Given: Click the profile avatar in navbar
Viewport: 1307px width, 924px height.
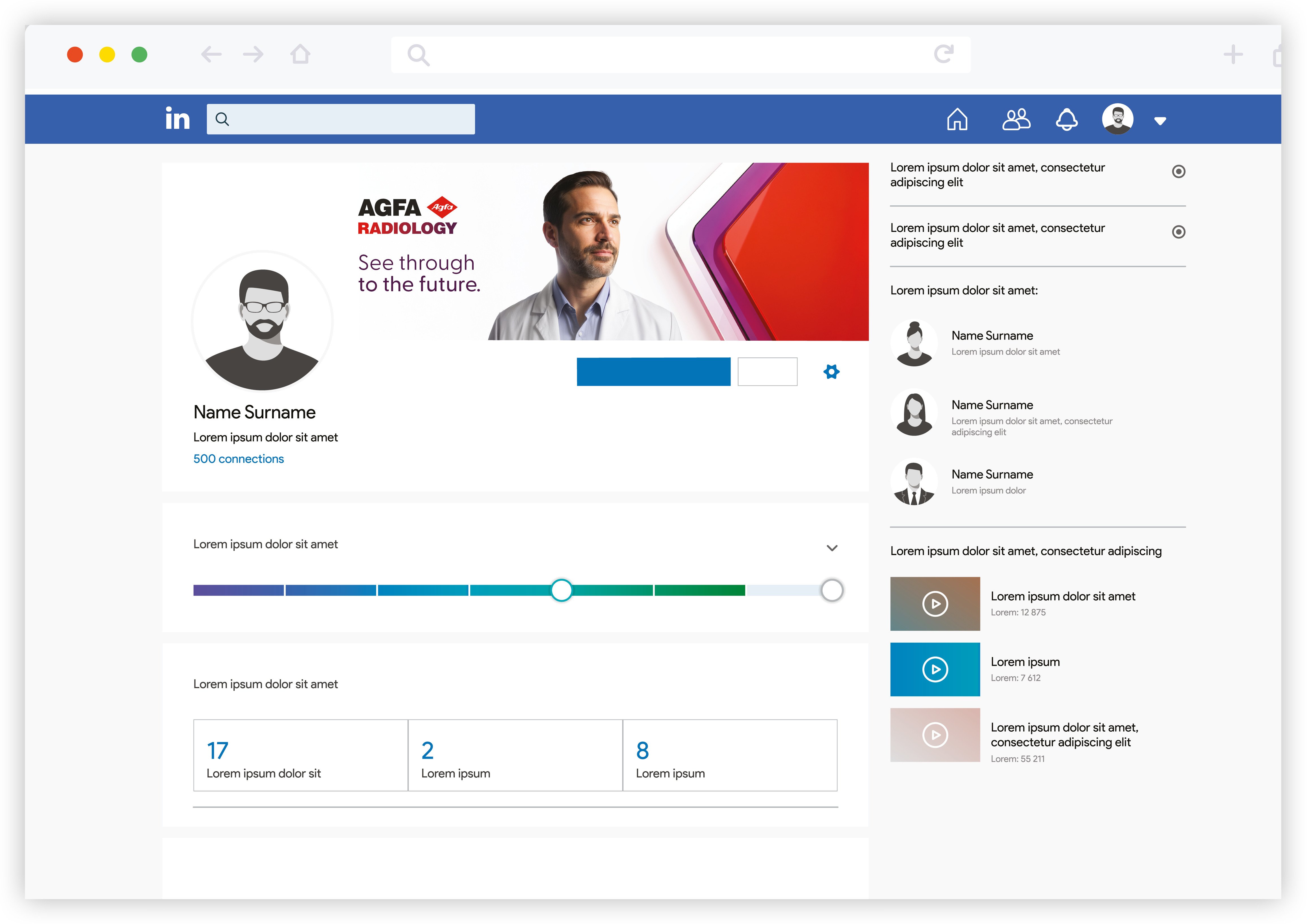Looking at the screenshot, I should pyautogui.click(x=1117, y=119).
